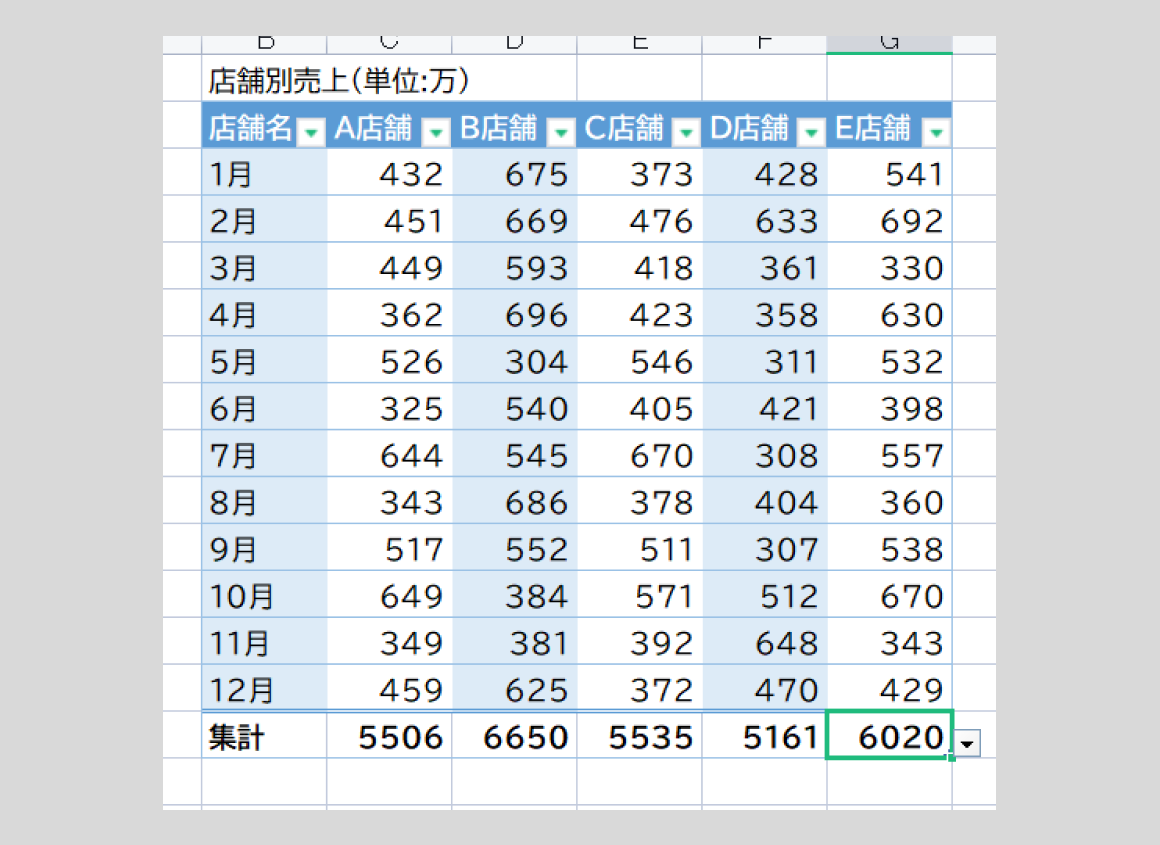Image resolution: width=1160 pixels, height=845 pixels.
Task: Click D店舗 3月 value 361
Action: tap(764, 266)
